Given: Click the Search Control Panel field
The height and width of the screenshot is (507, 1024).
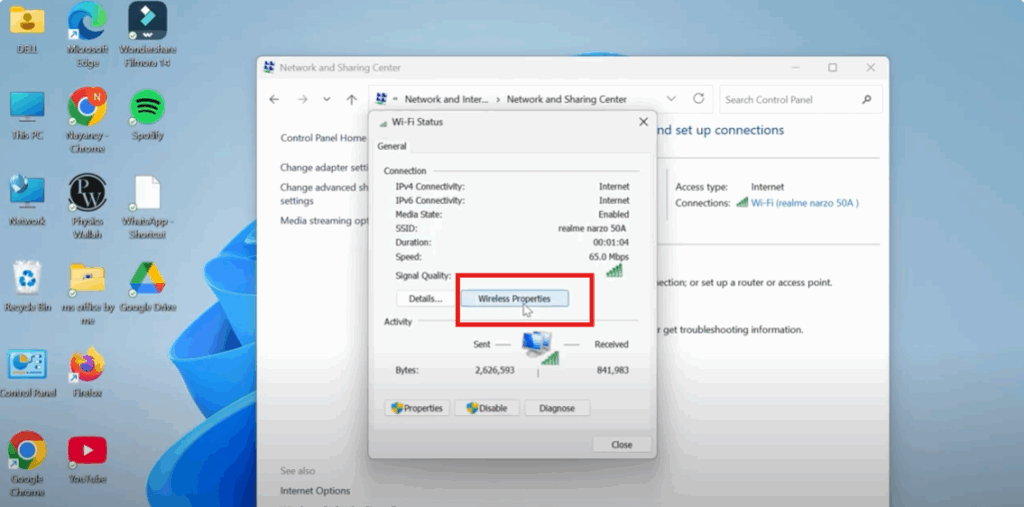Looking at the screenshot, I should (790, 99).
